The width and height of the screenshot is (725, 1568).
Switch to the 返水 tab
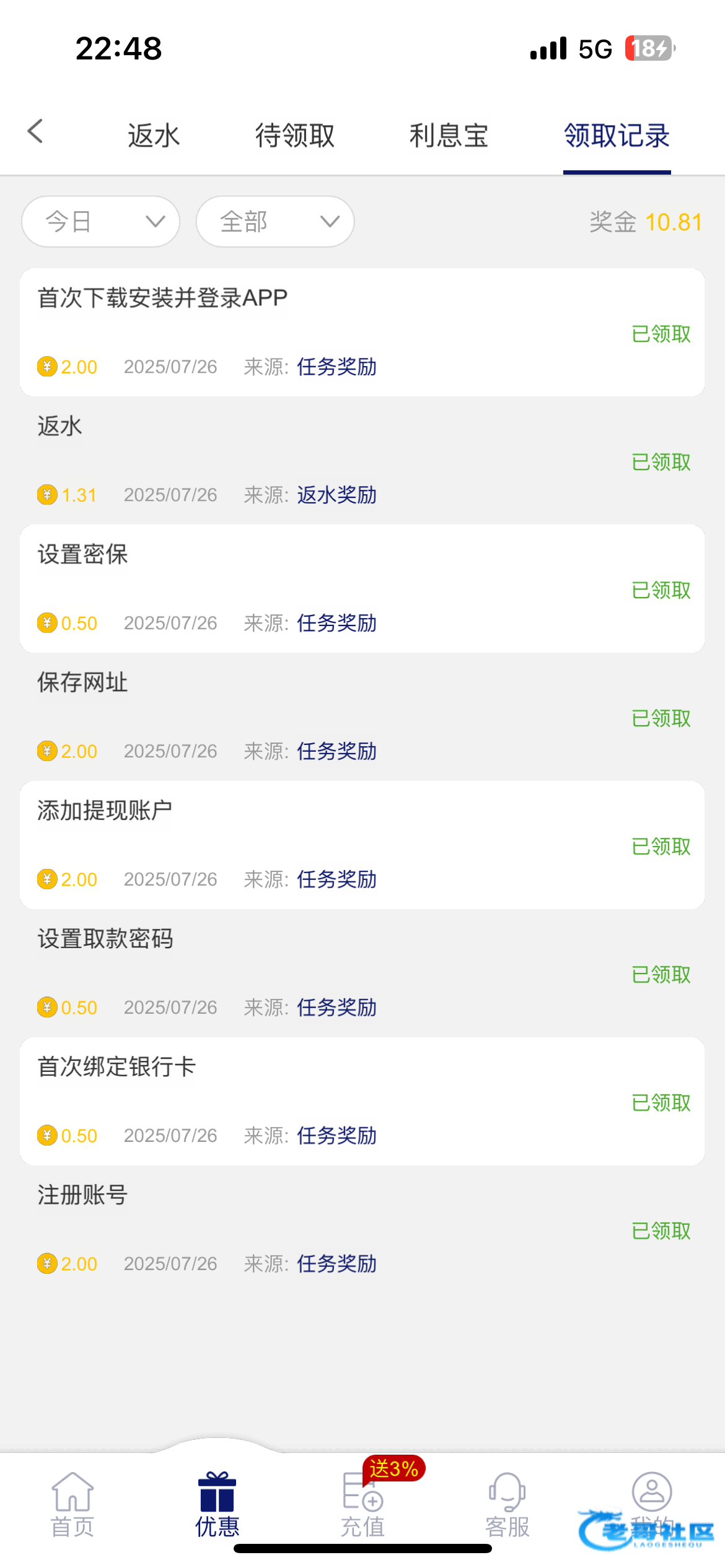[154, 136]
